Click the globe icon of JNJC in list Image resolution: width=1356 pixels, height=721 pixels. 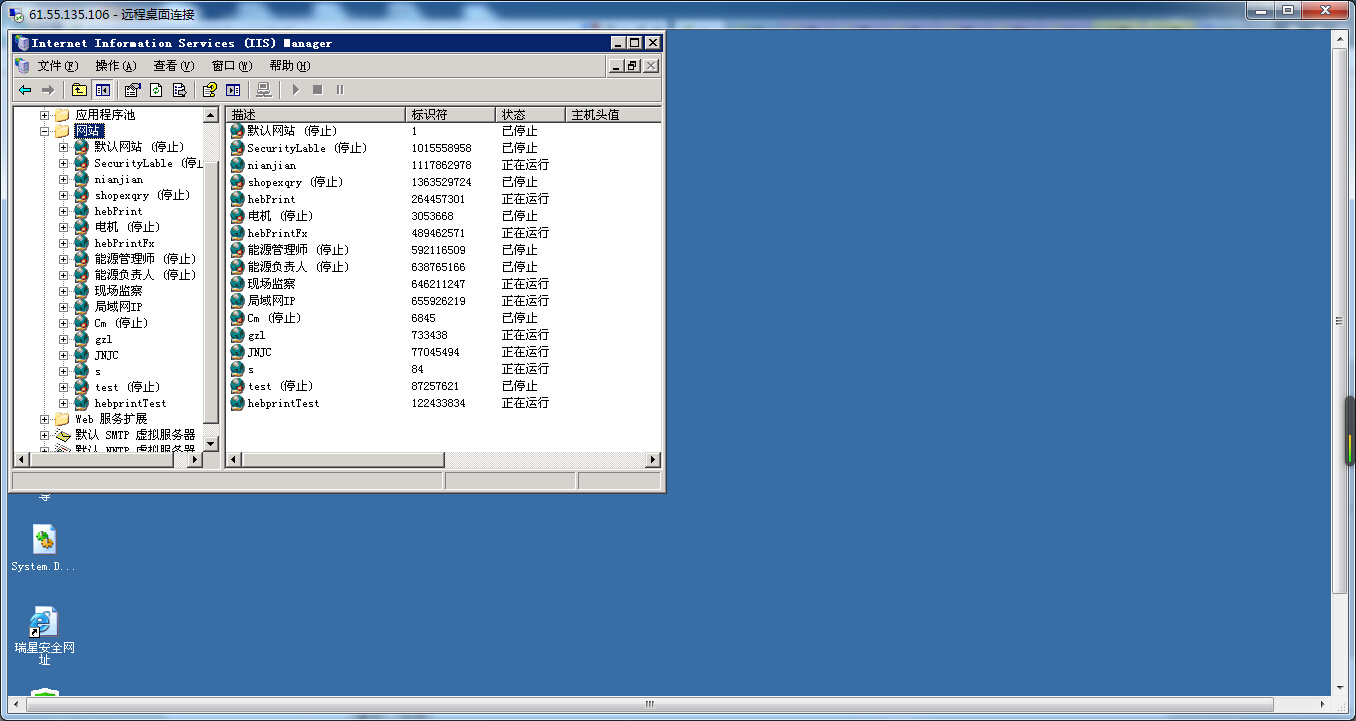point(237,352)
